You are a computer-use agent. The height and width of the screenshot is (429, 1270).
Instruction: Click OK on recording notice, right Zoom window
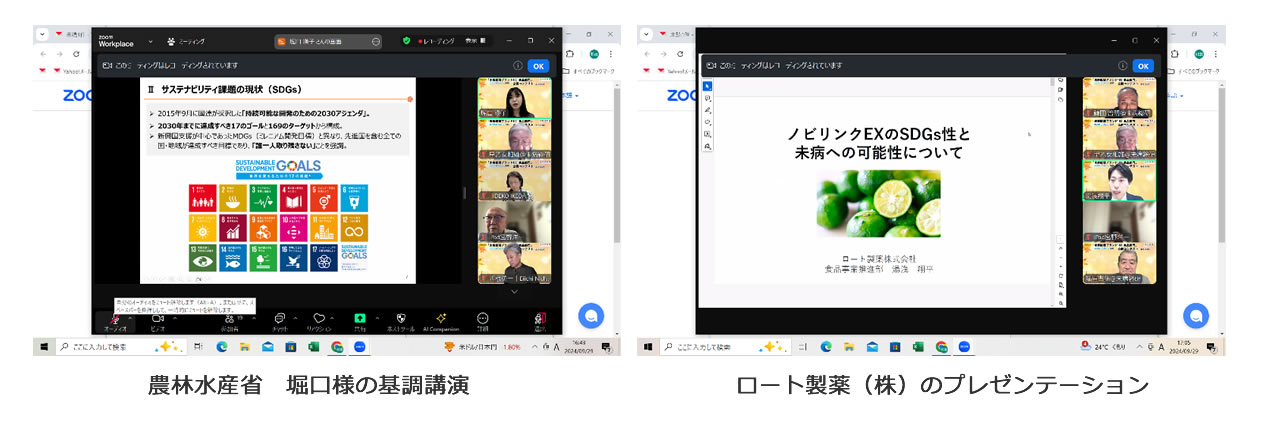1143,66
